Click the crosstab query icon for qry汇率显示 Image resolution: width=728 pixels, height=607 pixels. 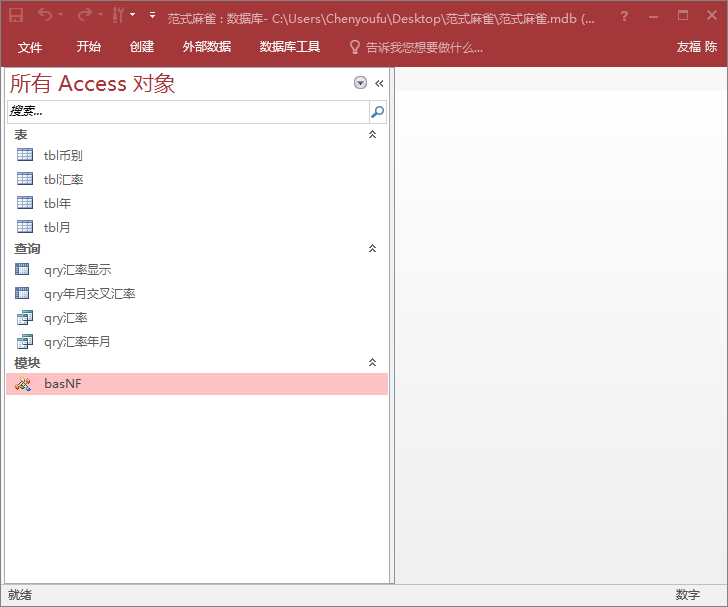(x=22, y=269)
